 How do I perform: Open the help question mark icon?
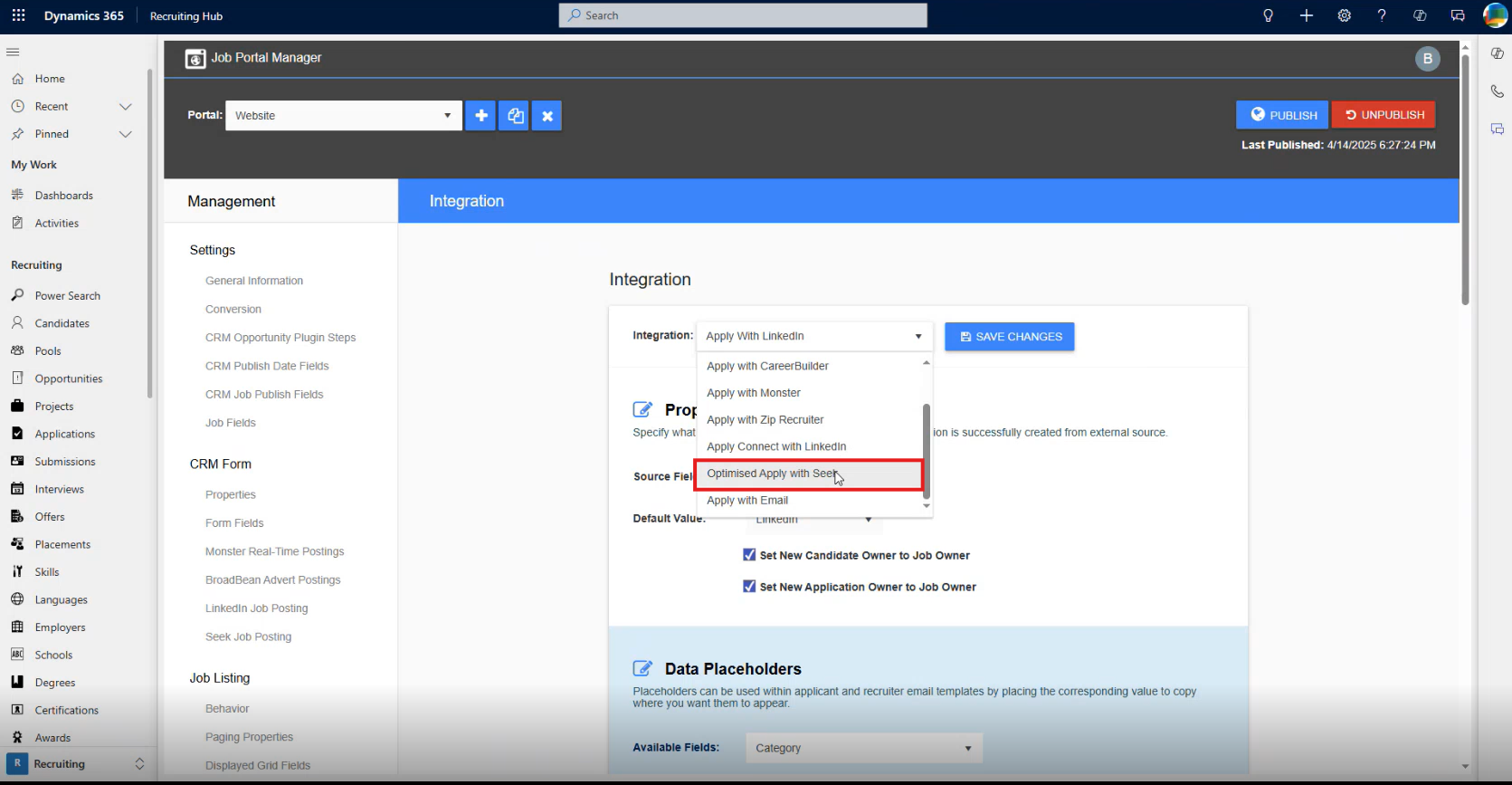tap(1382, 15)
